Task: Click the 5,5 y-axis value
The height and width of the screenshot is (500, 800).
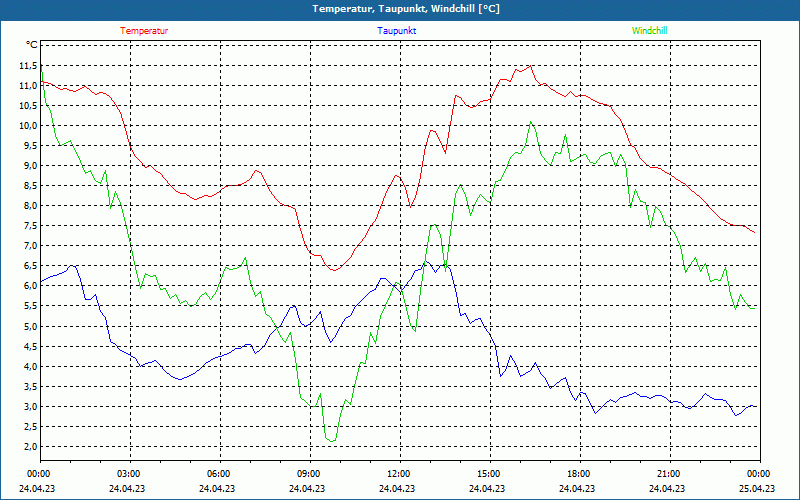Action: pyautogui.click(x=31, y=306)
